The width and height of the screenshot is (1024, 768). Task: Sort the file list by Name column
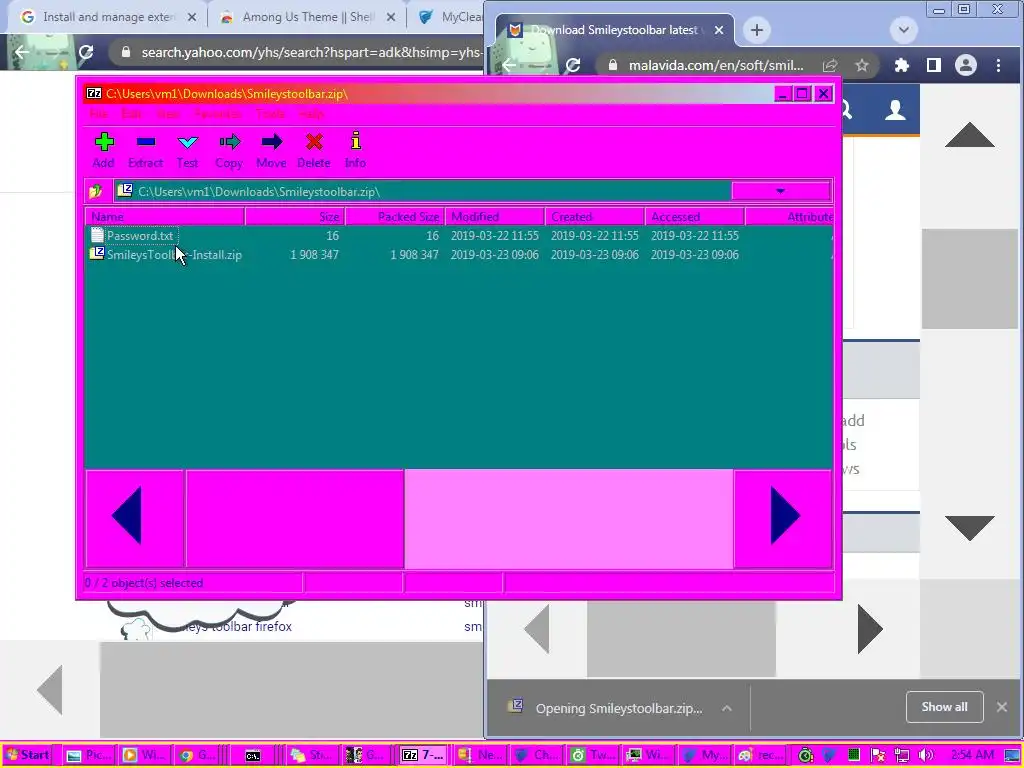pyautogui.click(x=165, y=216)
